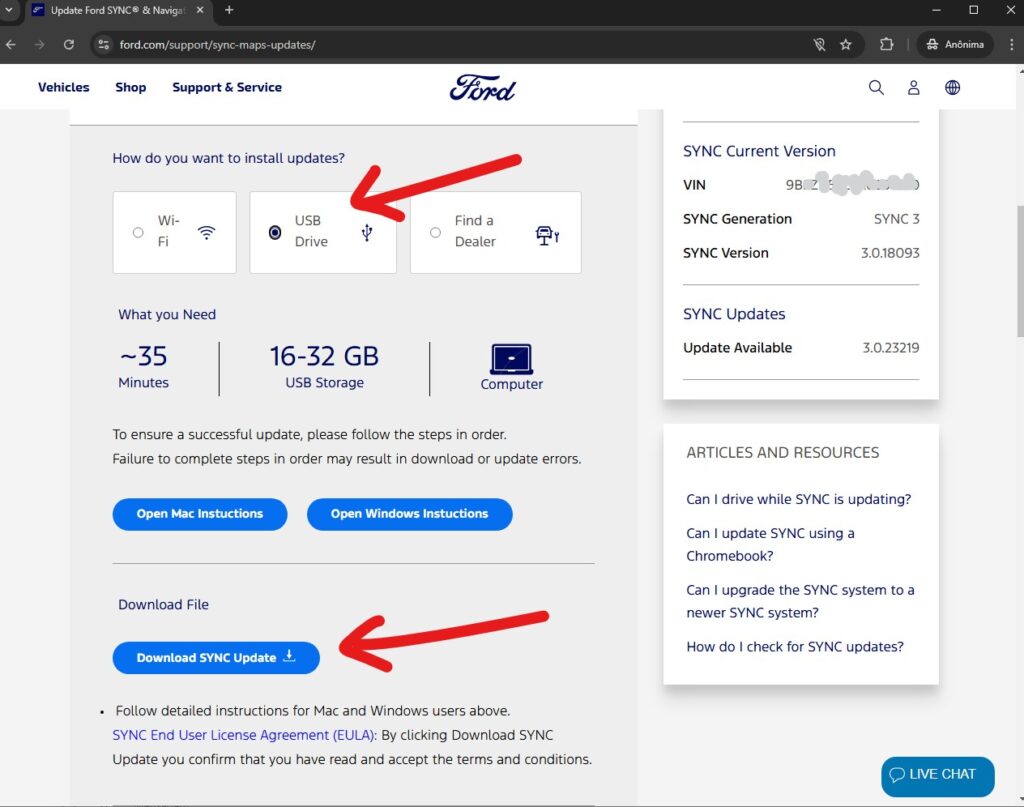
Task: Select the Wi-Fi install option
Action: (138, 231)
